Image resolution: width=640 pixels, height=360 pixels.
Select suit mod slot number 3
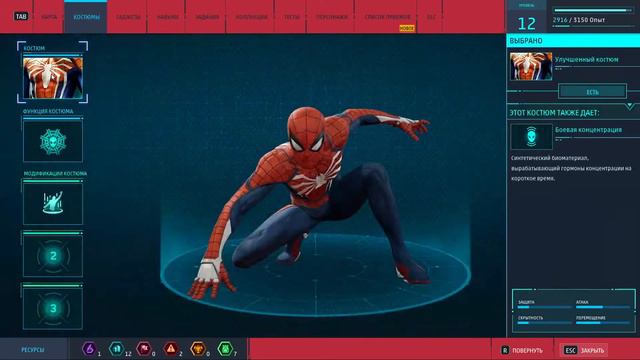53,308
